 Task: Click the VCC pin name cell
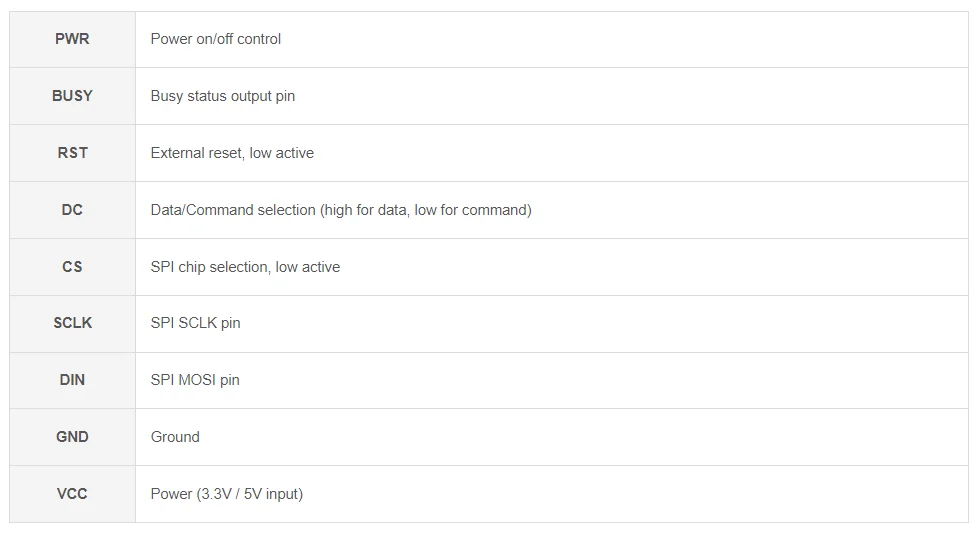point(72,494)
